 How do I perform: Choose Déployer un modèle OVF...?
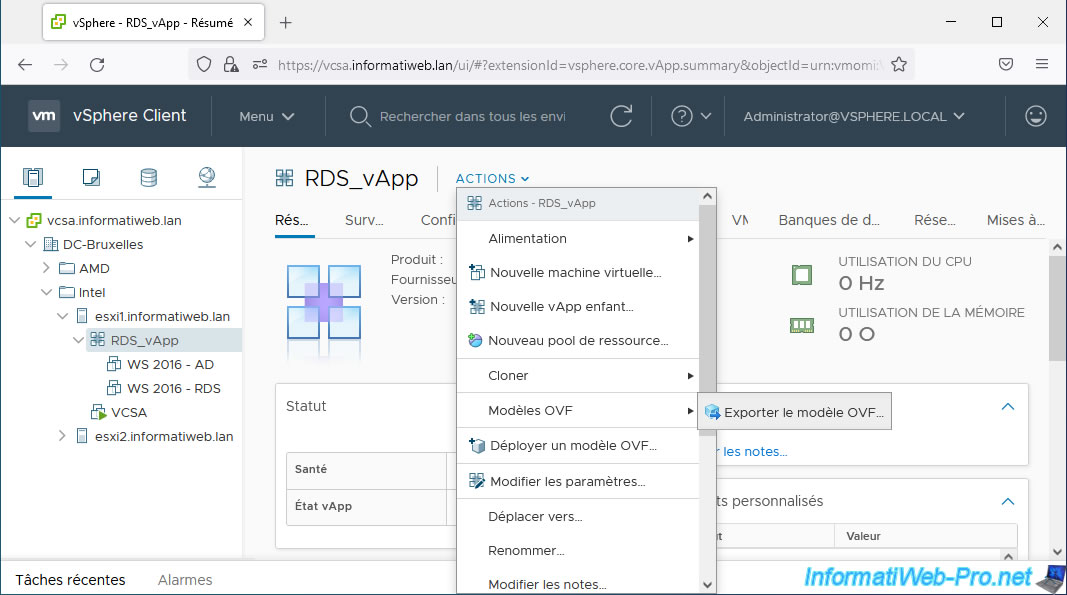(x=578, y=446)
